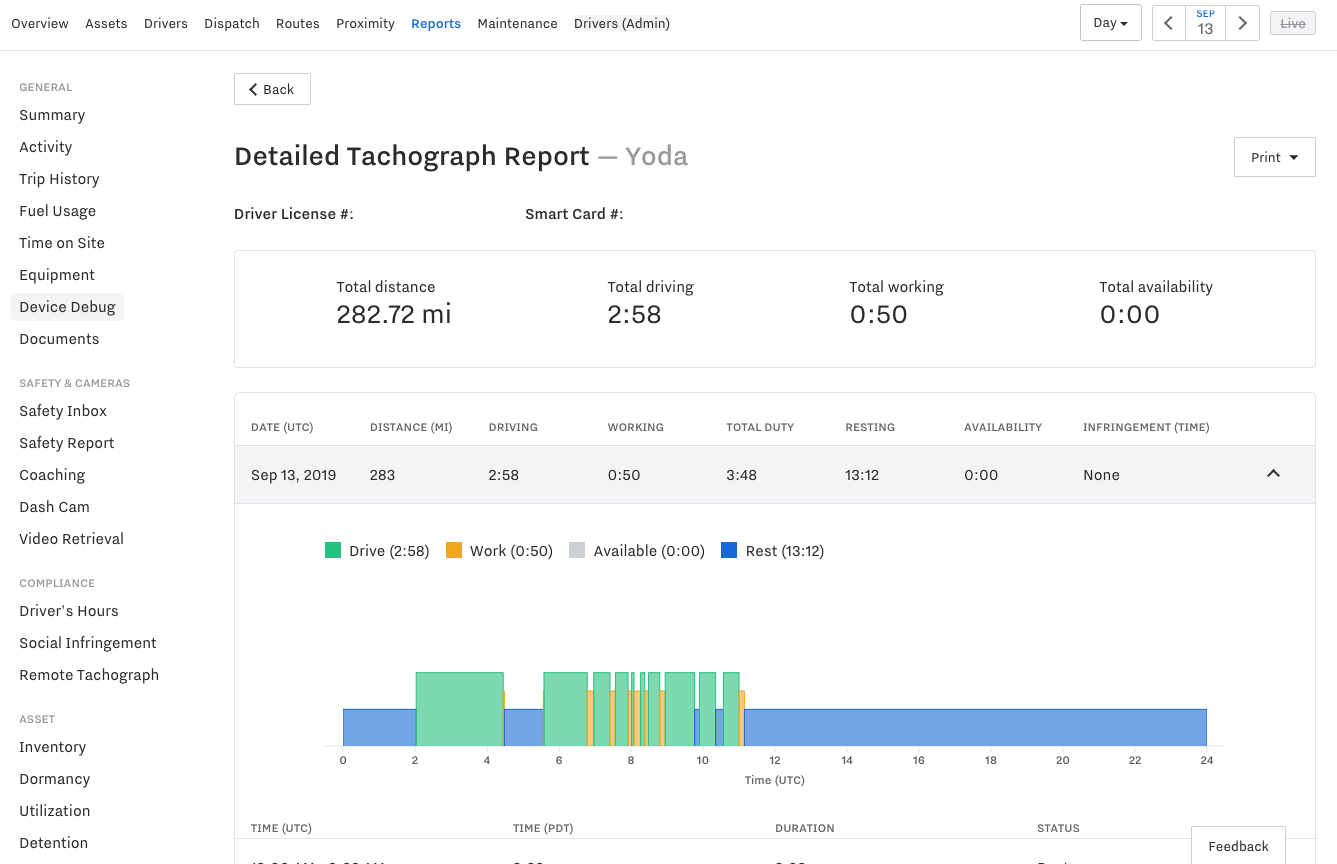Click the Back arrow icon
Viewport: 1337px width, 864px height.
[x=254, y=88]
